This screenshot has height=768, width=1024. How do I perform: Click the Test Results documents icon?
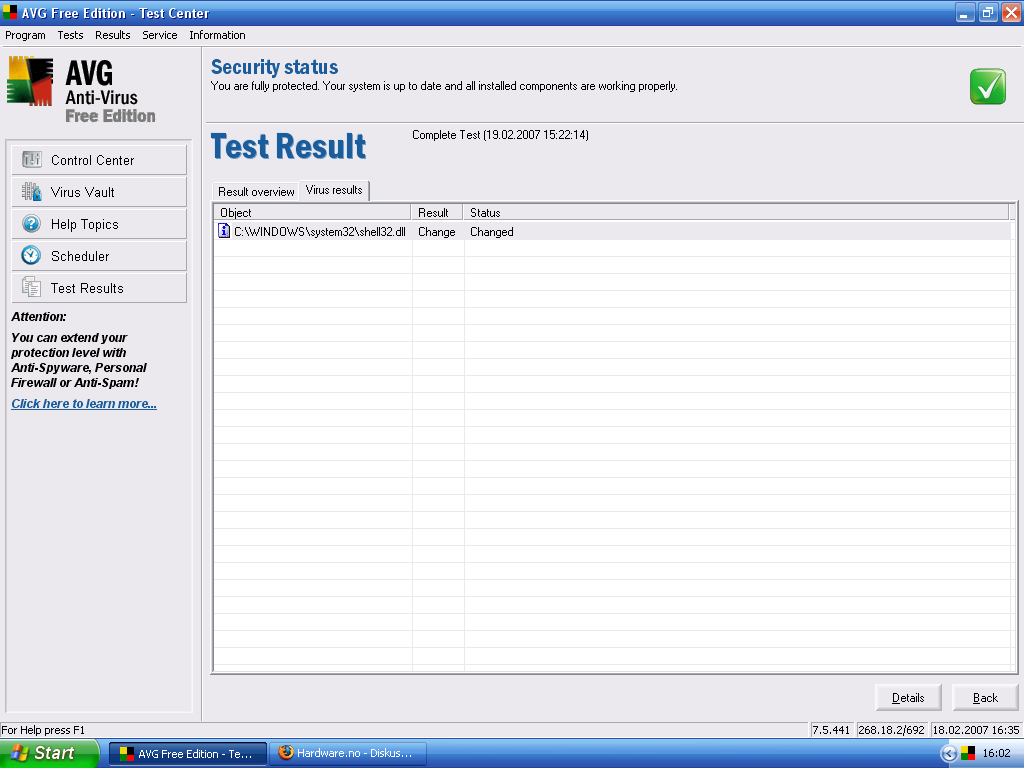coord(31,287)
